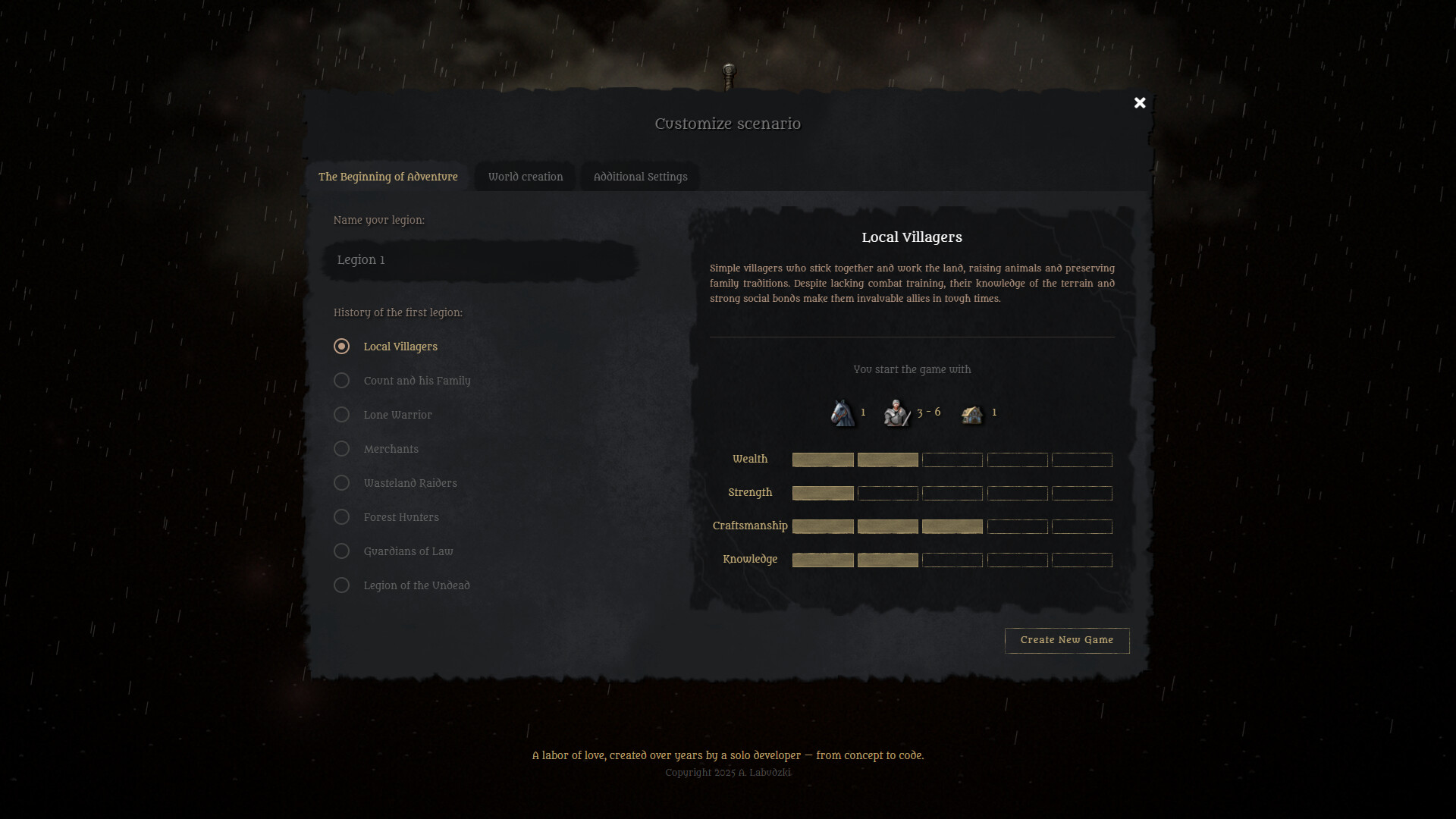Viewport: 1456px width, 819px height.
Task: Click the Legion 1 name field
Action: tap(479, 260)
